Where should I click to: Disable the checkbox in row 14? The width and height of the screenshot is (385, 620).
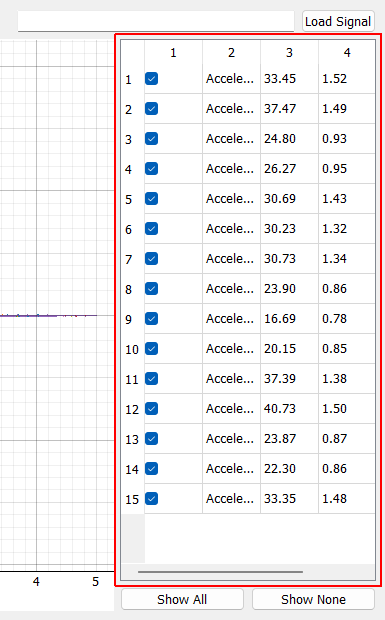pos(151,469)
